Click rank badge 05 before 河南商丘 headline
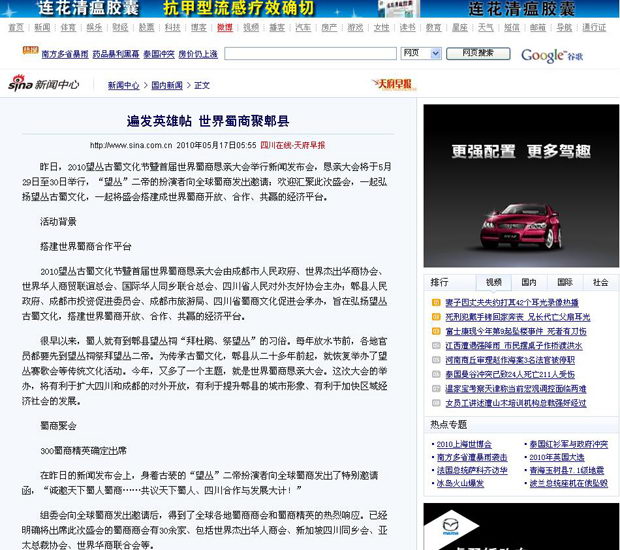The width and height of the screenshot is (620, 550). (x=436, y=360)
